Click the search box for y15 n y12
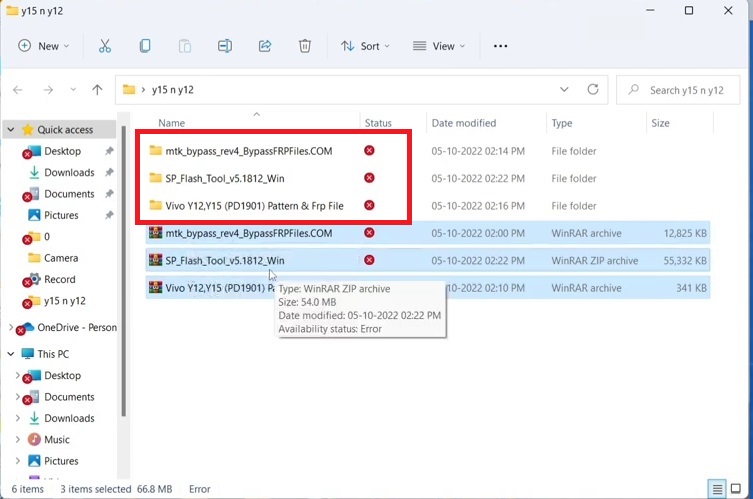This screenshot has width=753, height=499. (x=678, y=90)
